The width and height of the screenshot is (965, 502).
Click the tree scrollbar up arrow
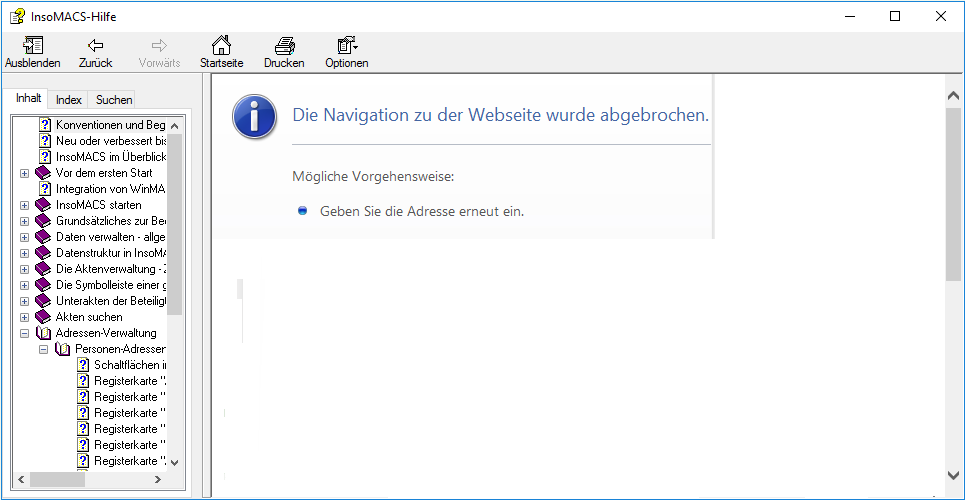pyautogui.click(x=175, y=126)
